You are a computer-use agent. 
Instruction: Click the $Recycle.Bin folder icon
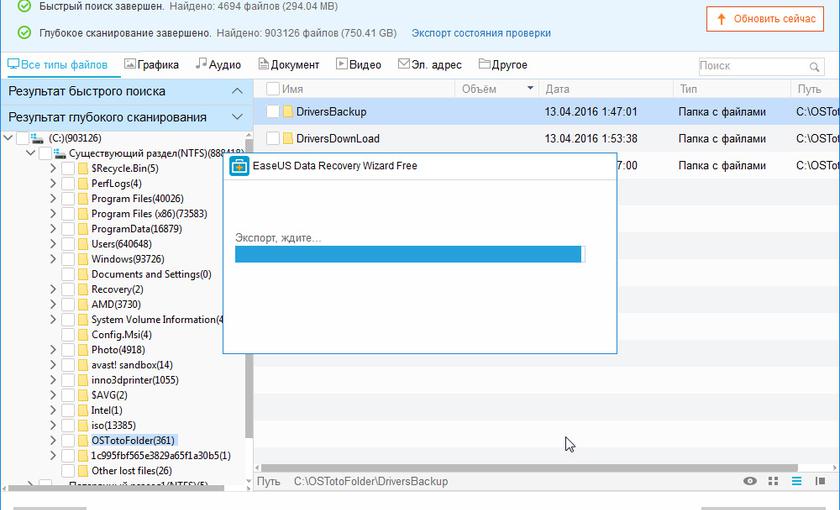(82, 168)
